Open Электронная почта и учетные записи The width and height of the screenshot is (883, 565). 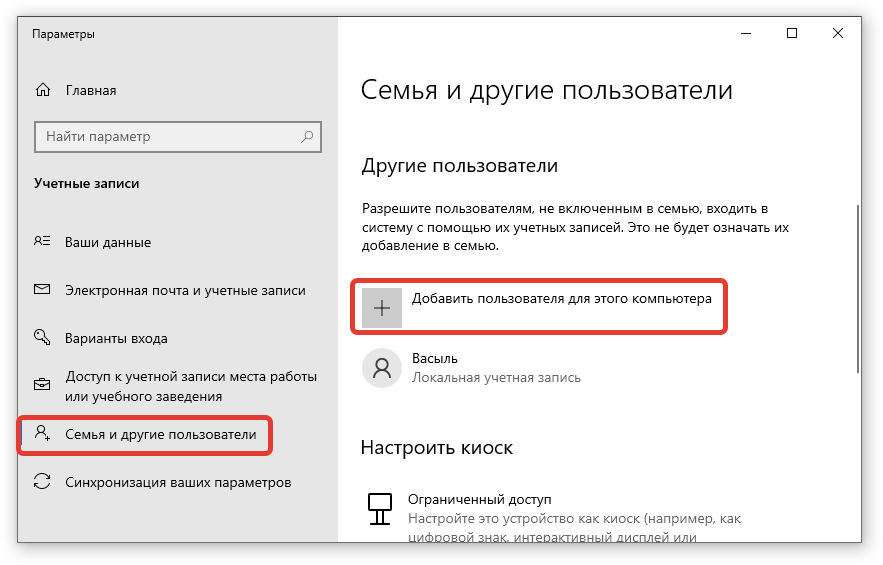click(x=184, y=290)
